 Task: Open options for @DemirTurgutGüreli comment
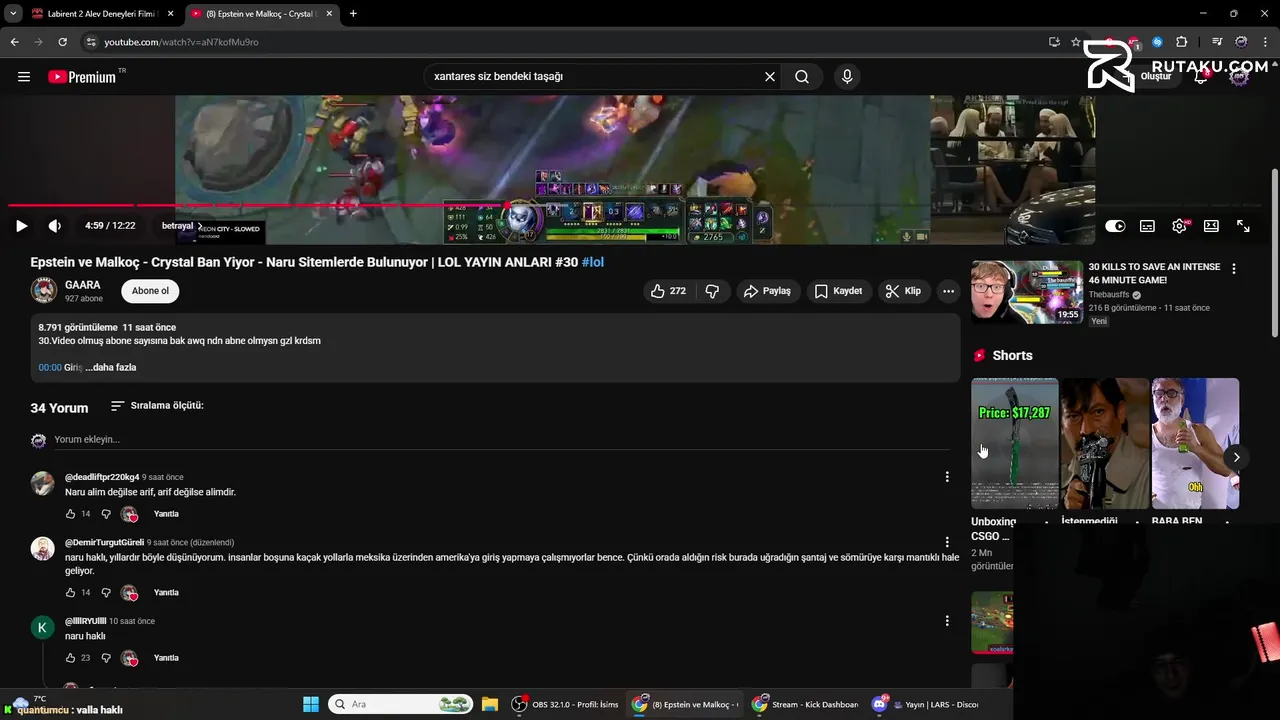(947, 542)
